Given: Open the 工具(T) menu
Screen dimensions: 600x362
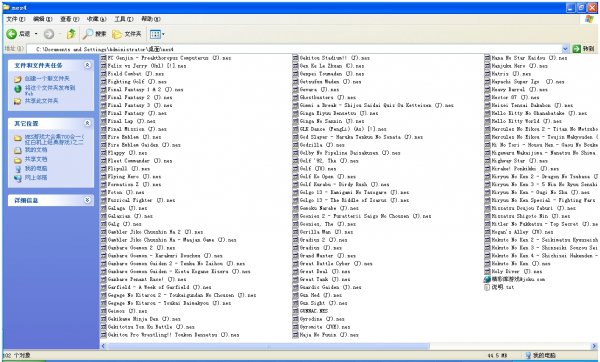Looking at the screenshot, I should (x=124, y=19).
